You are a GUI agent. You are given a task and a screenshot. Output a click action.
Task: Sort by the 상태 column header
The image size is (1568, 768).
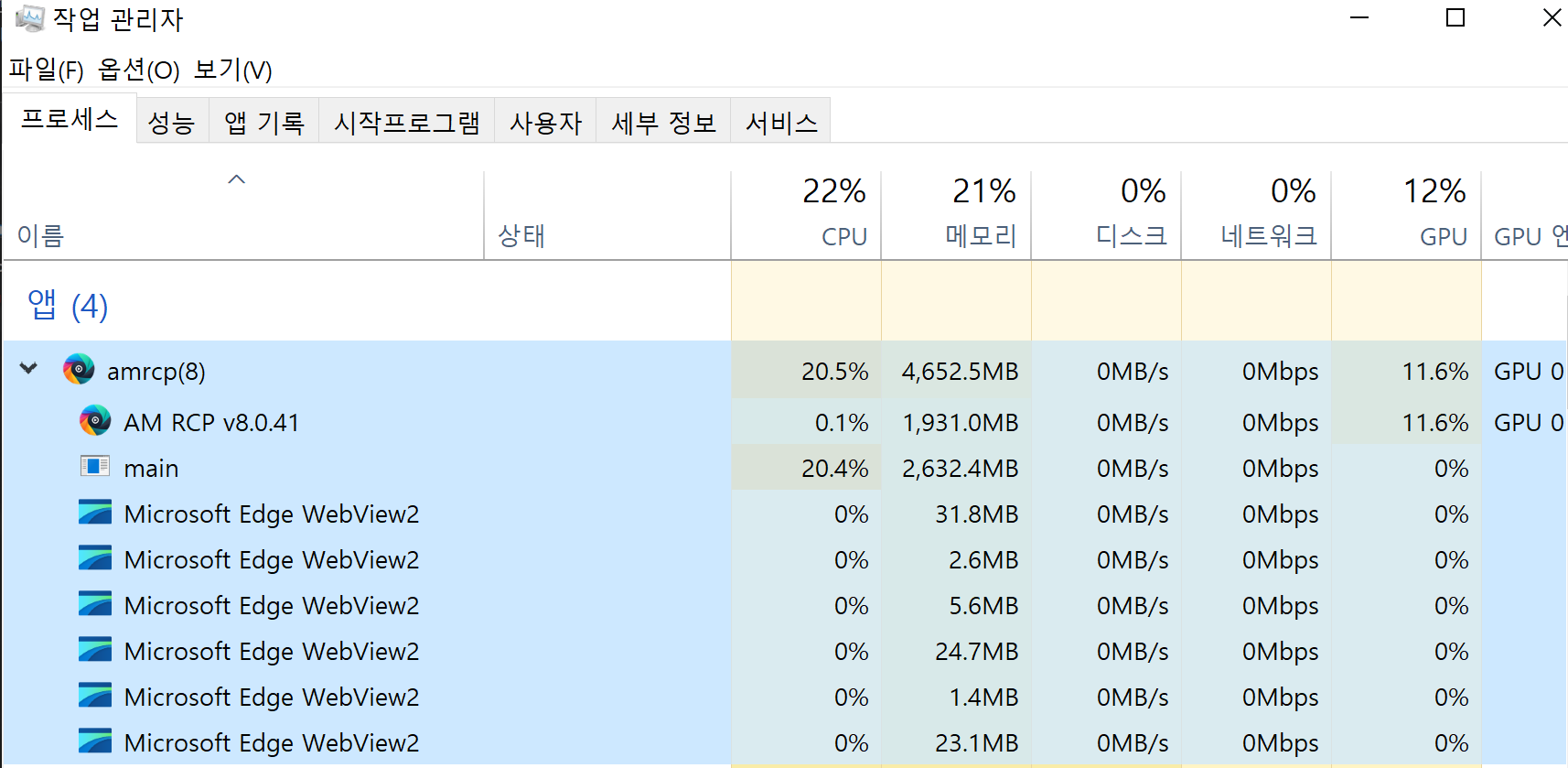coord(607,215)
